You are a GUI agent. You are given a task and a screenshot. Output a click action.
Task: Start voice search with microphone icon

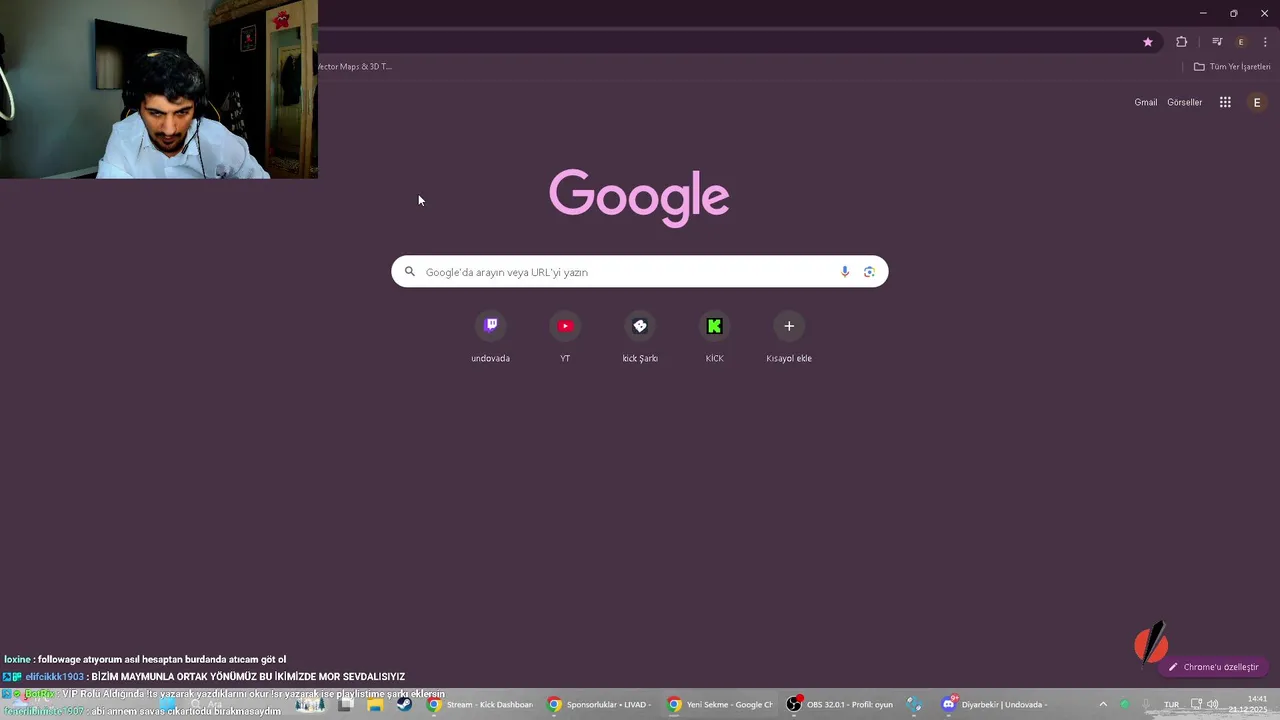tap(845, 272)
